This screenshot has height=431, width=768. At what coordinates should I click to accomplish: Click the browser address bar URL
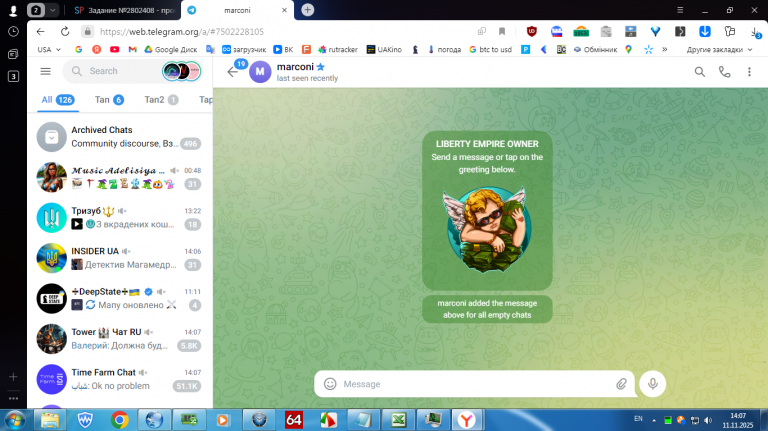pyautogui.click(x=182, y=32)
